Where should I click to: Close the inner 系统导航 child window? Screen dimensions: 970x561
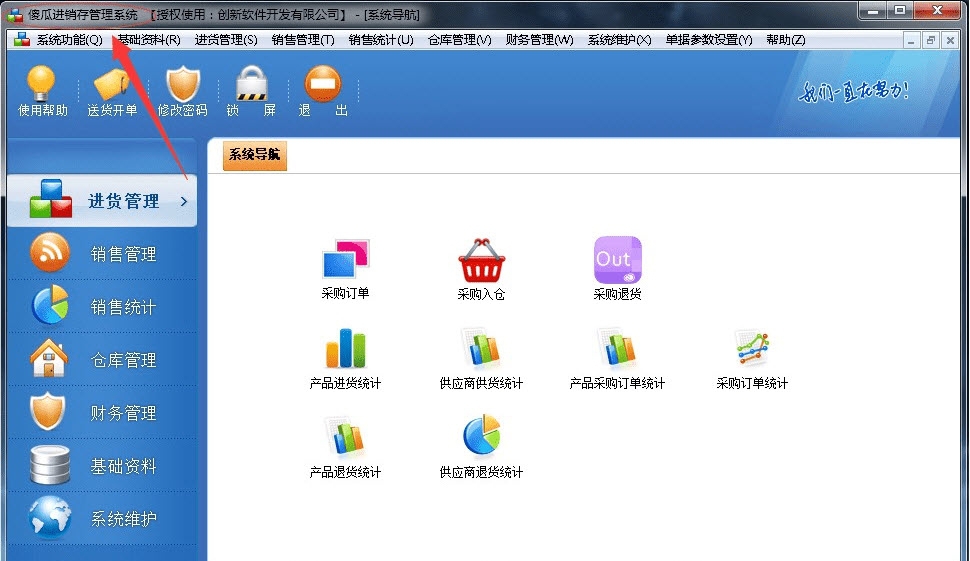[950, 41]
